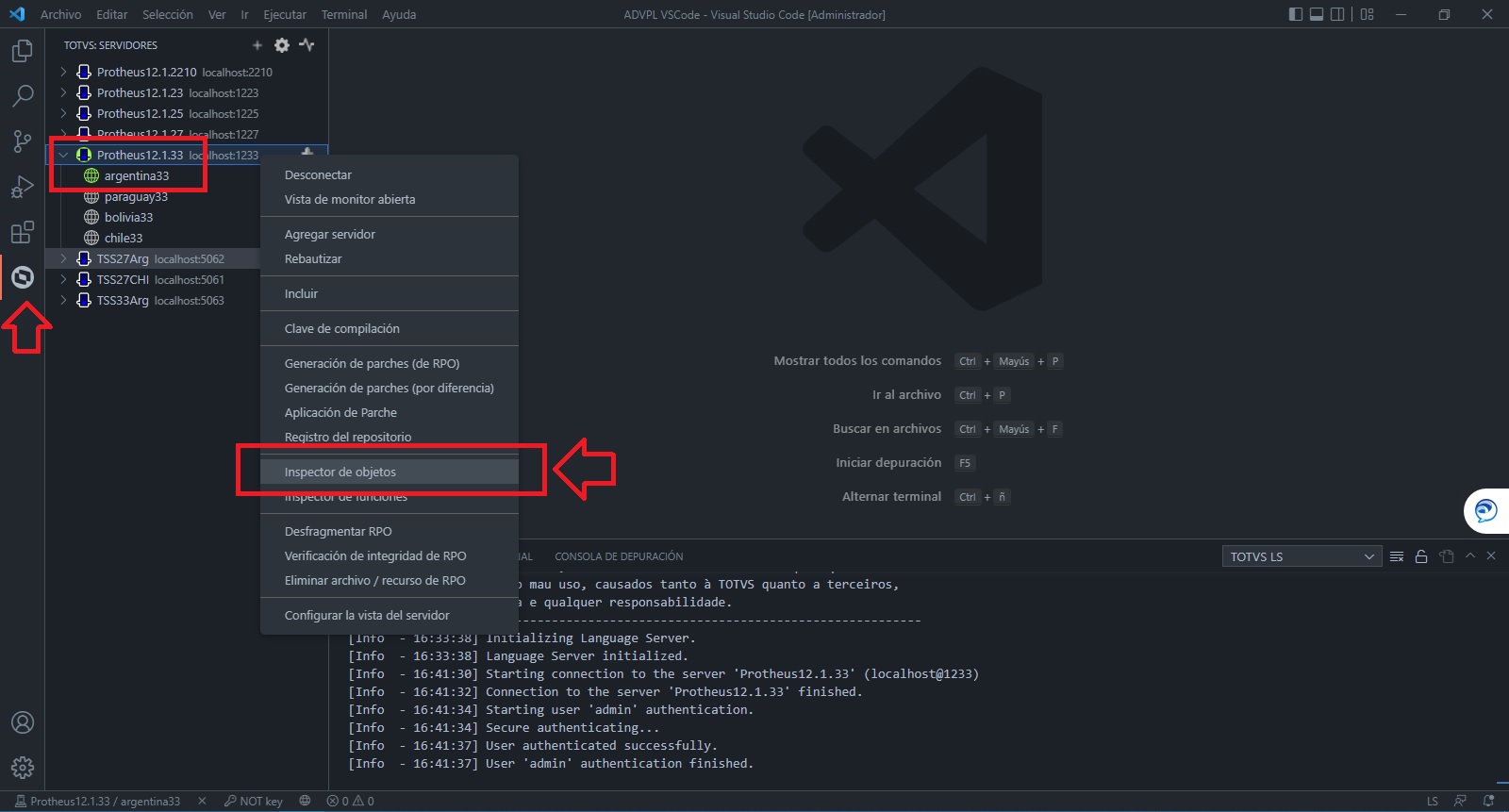Toggle the primary side bar layout button
1509x812 pixels.
tap(1296, 14)
